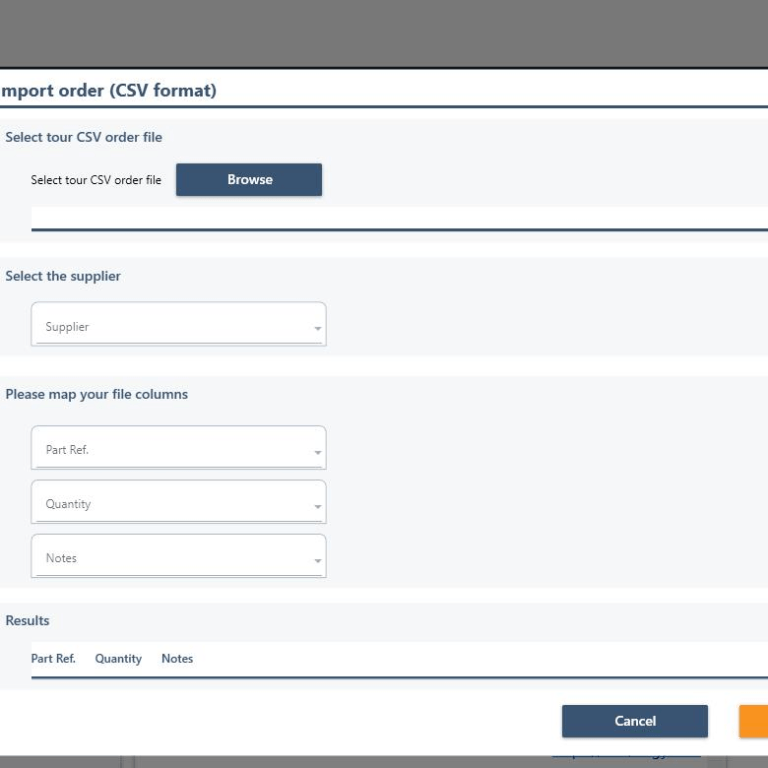Click the Supplier dropdown arrow icon
Screen dimensions: 768x768
(318, 329)
